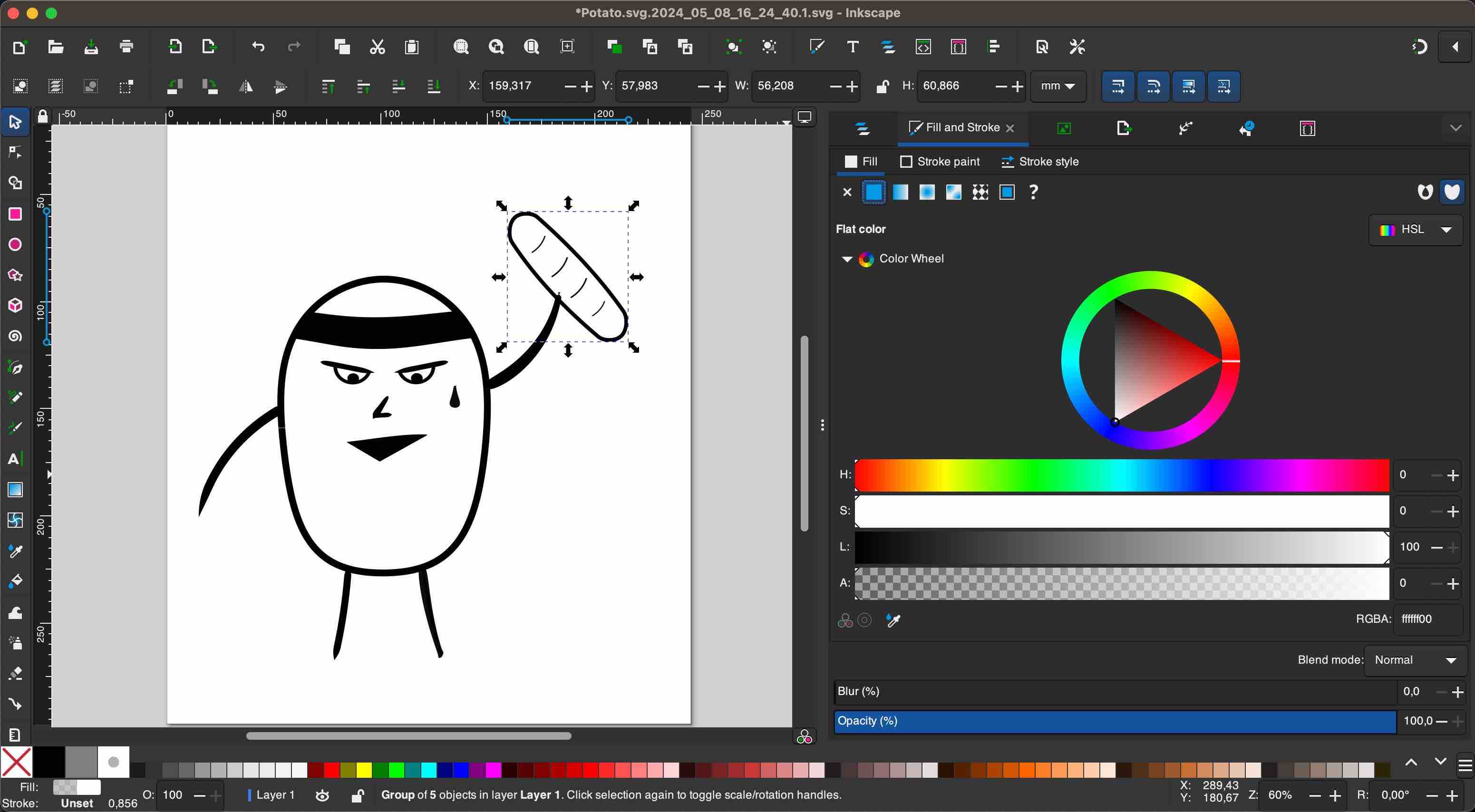Click the Cut scissors icon
The width and height of the screenshot is (1475, 812).
click(x=378, y=47)
